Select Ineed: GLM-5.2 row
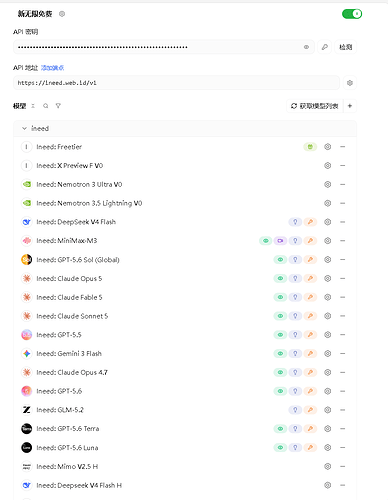 [185, 410]
